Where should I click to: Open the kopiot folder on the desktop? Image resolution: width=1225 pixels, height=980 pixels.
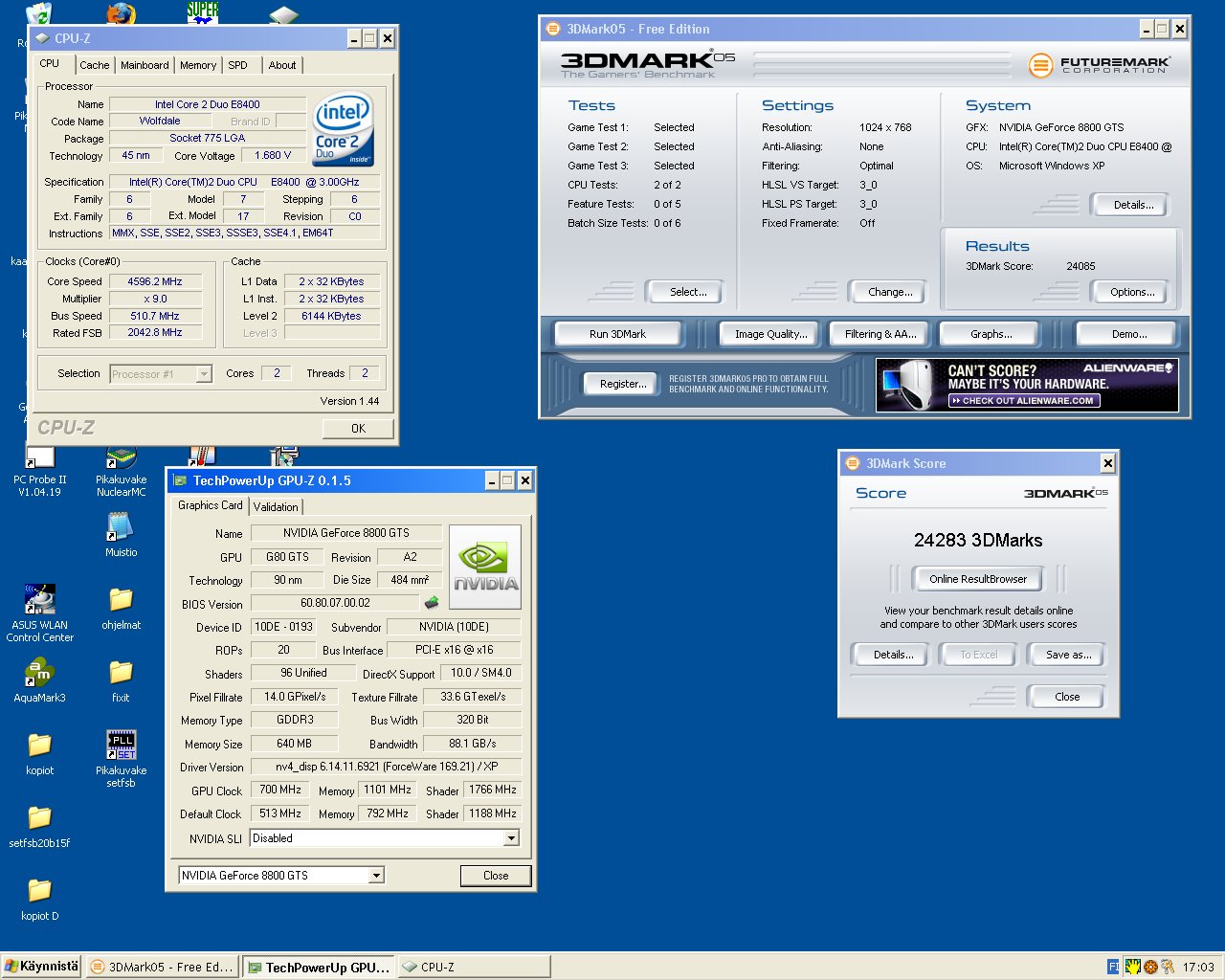click(40, 752)
